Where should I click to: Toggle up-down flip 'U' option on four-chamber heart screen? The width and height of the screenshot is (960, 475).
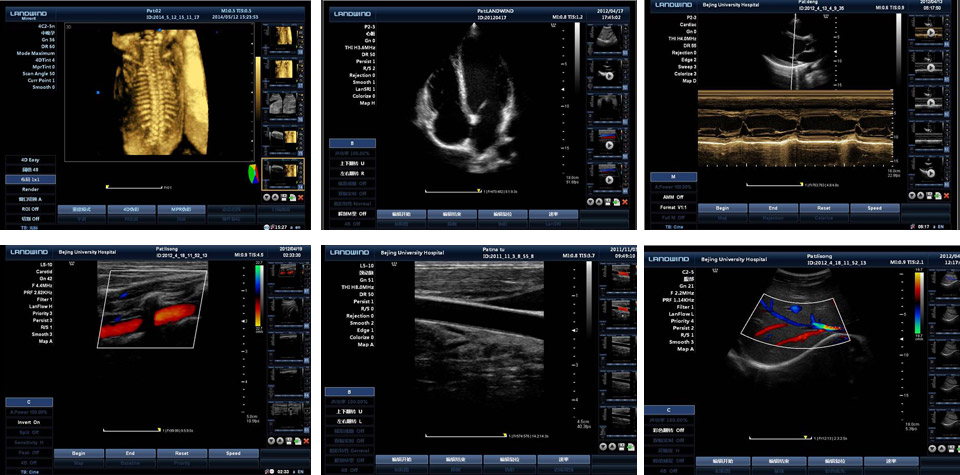[352, 163]
